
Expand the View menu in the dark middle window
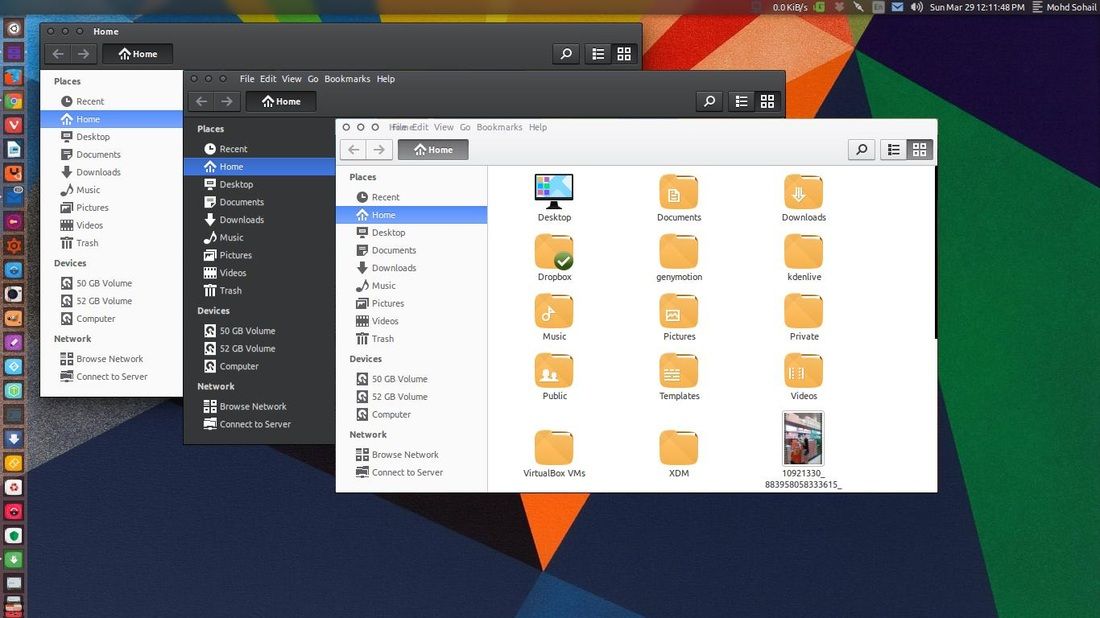pos(291,79)
